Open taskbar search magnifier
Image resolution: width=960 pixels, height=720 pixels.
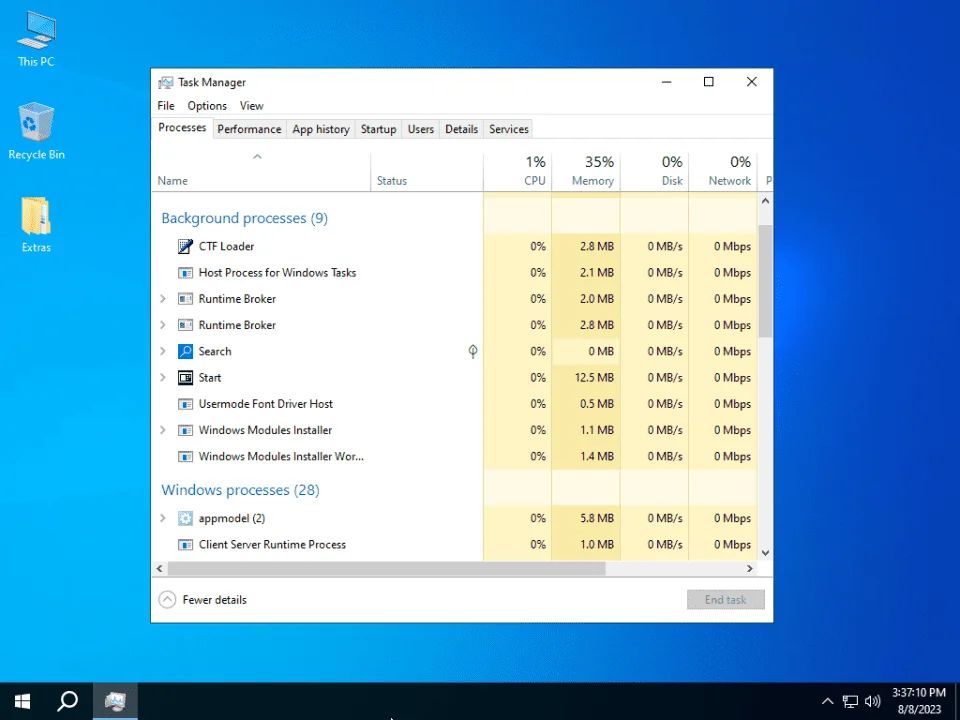point(67,701)
